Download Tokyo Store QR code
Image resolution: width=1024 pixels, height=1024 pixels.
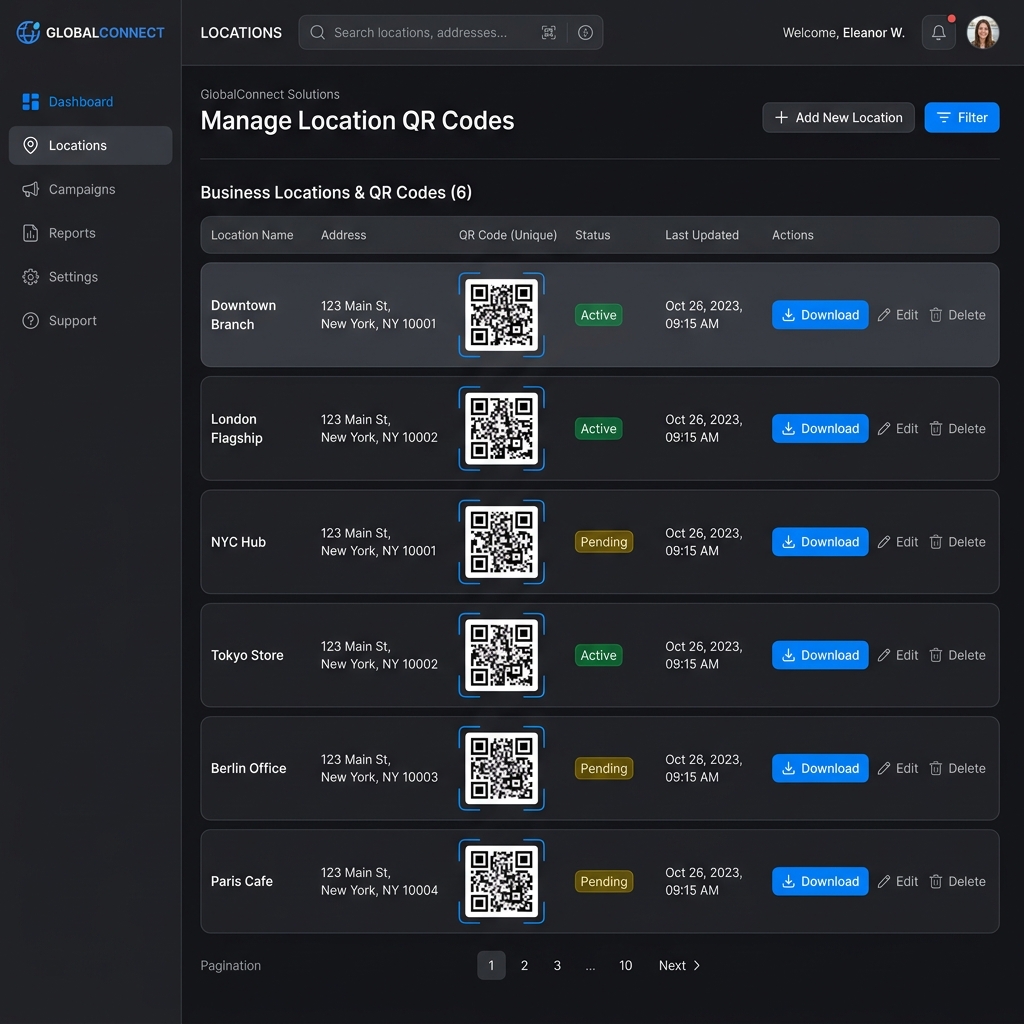click(820, 655)
